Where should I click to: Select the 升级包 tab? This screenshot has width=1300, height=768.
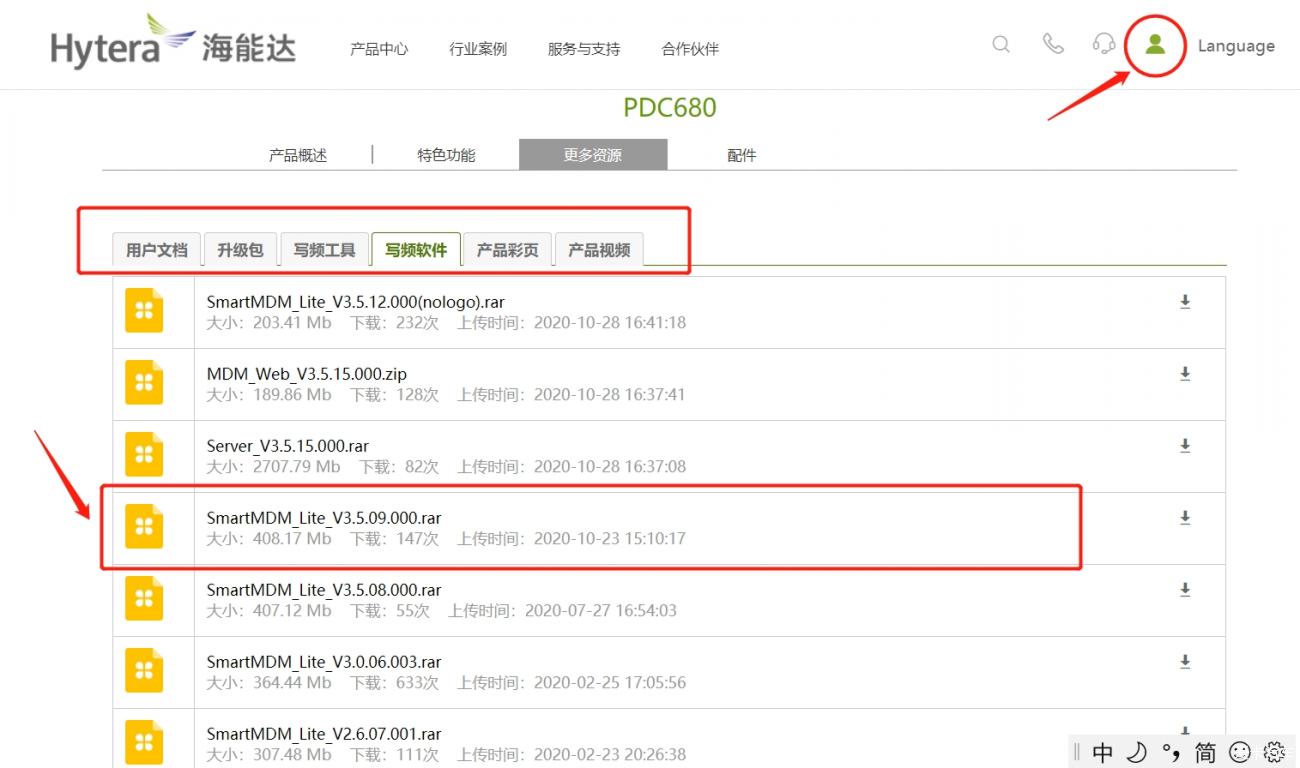click(x=240, y=250)
